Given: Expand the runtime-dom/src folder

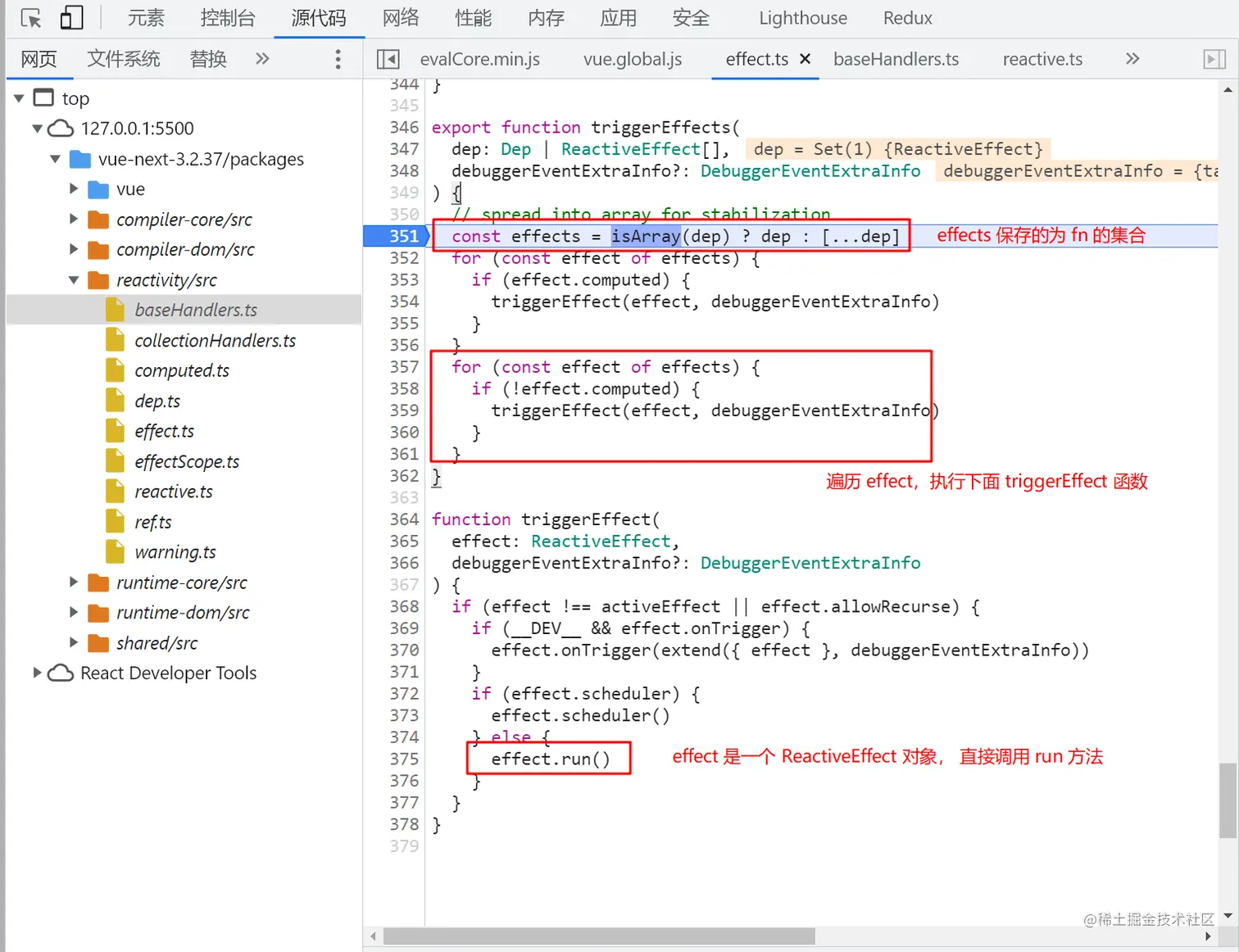Looking at the screenshot, I should (74, 612).
